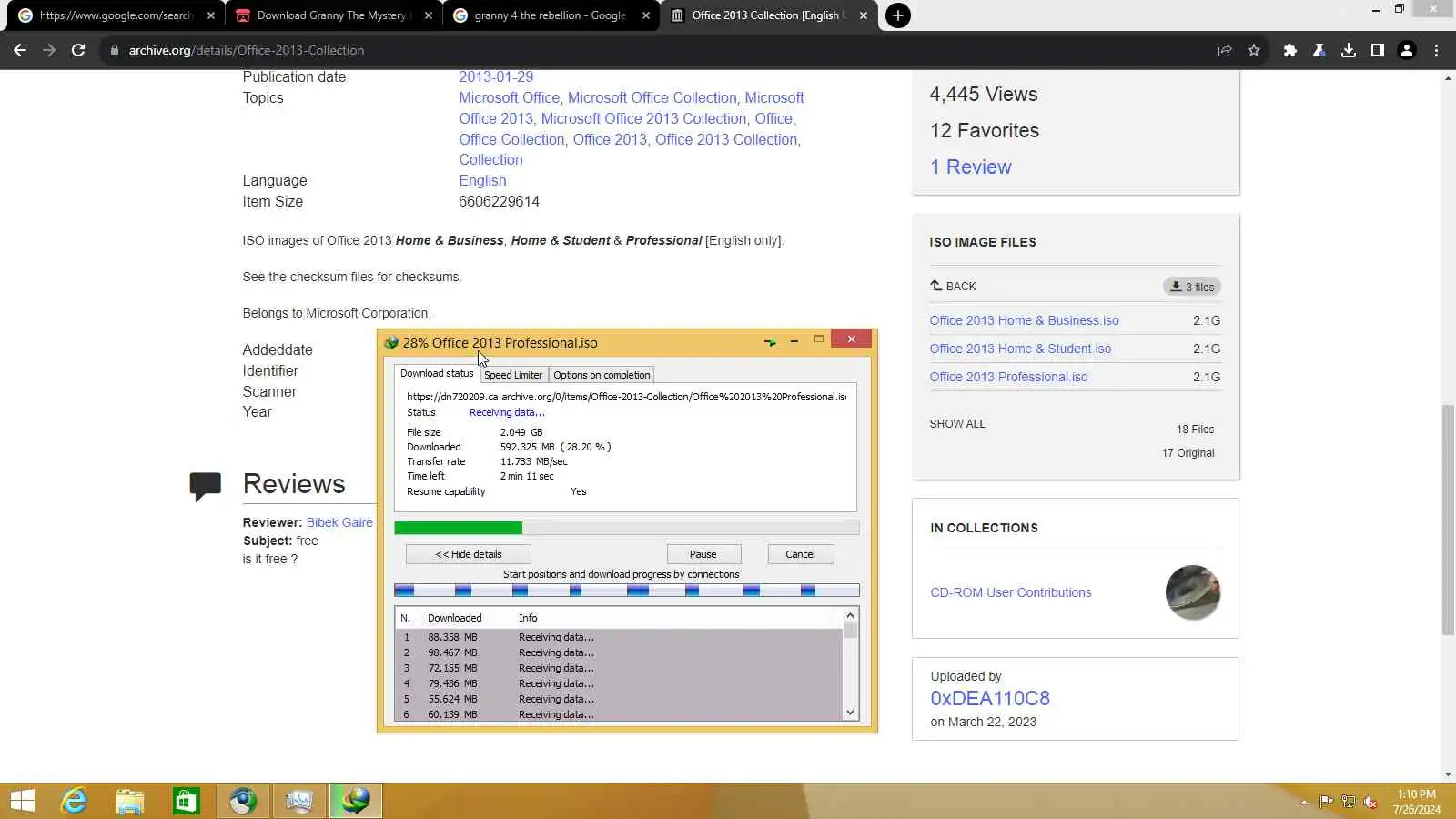Open the 'Options on completion' tab
Image resolution: width=1456 pixels, height=819 pixels.
click(602, 375)
